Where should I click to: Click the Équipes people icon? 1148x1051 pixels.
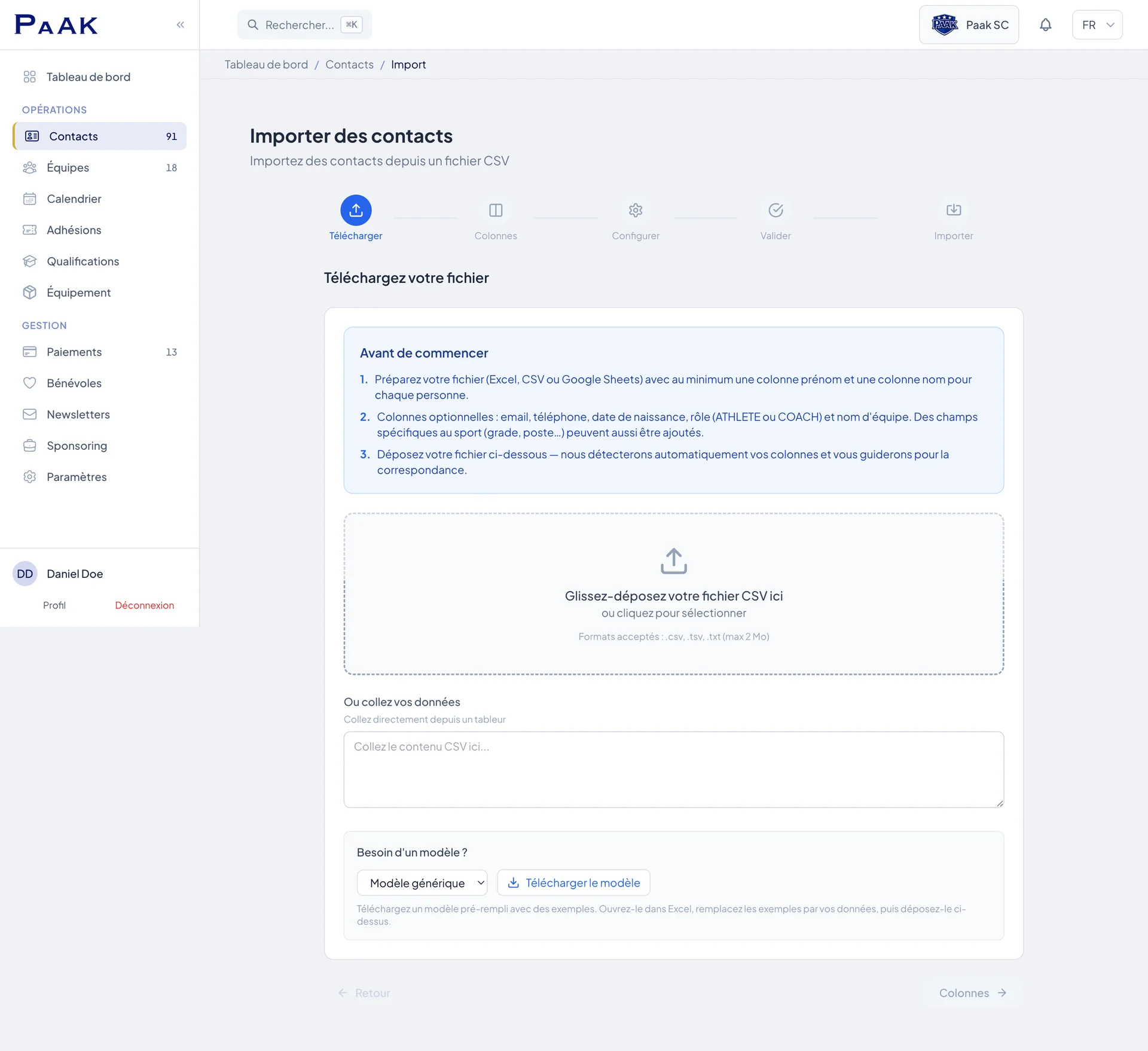tap(29, 167)
